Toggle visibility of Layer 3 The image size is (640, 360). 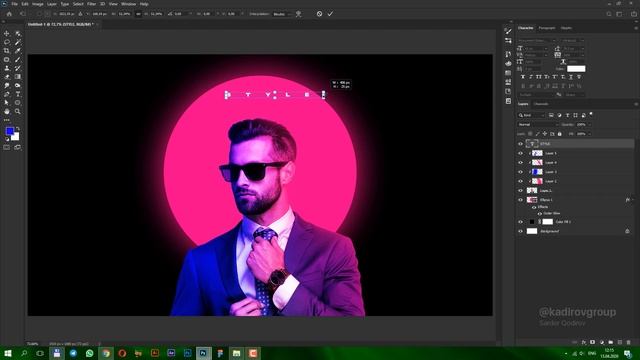(520, 172)
